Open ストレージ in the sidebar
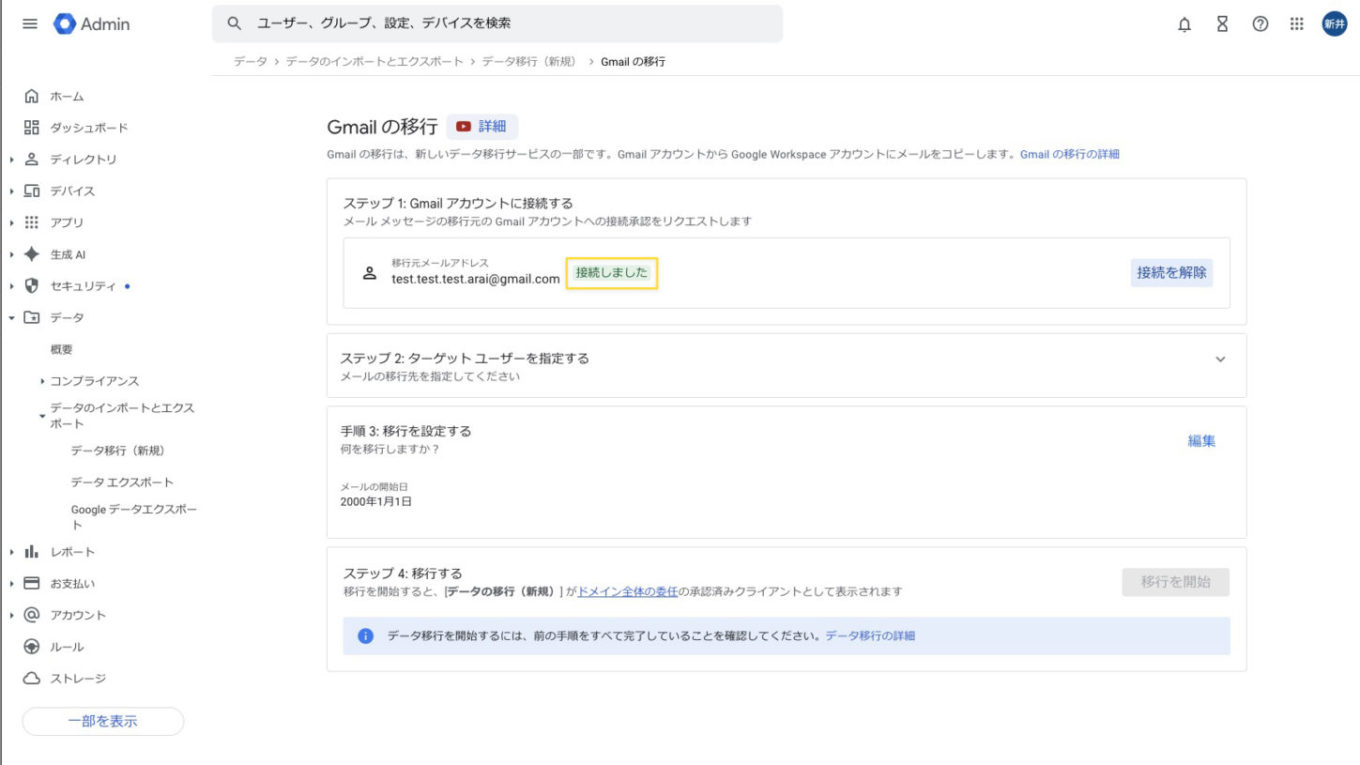Viewport: 1360px width, 765px height. click(77, 679)
